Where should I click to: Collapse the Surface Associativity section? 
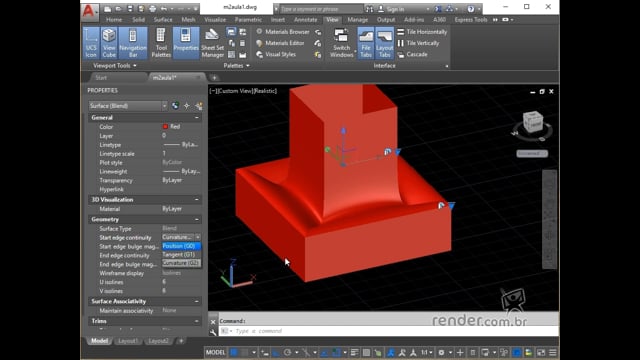[197, 301]
